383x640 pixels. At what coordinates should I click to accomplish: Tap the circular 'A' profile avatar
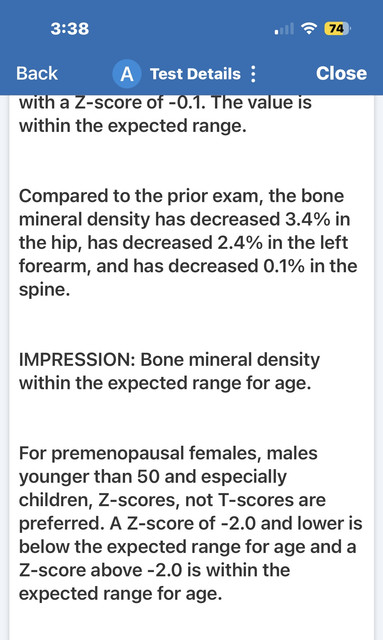127,74
